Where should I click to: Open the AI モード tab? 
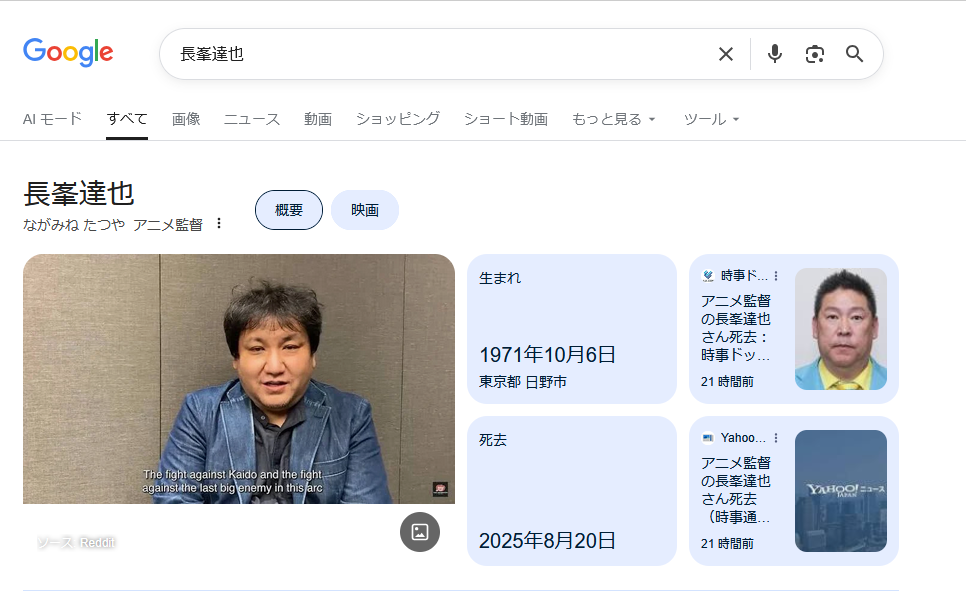[x=52, y=119]
